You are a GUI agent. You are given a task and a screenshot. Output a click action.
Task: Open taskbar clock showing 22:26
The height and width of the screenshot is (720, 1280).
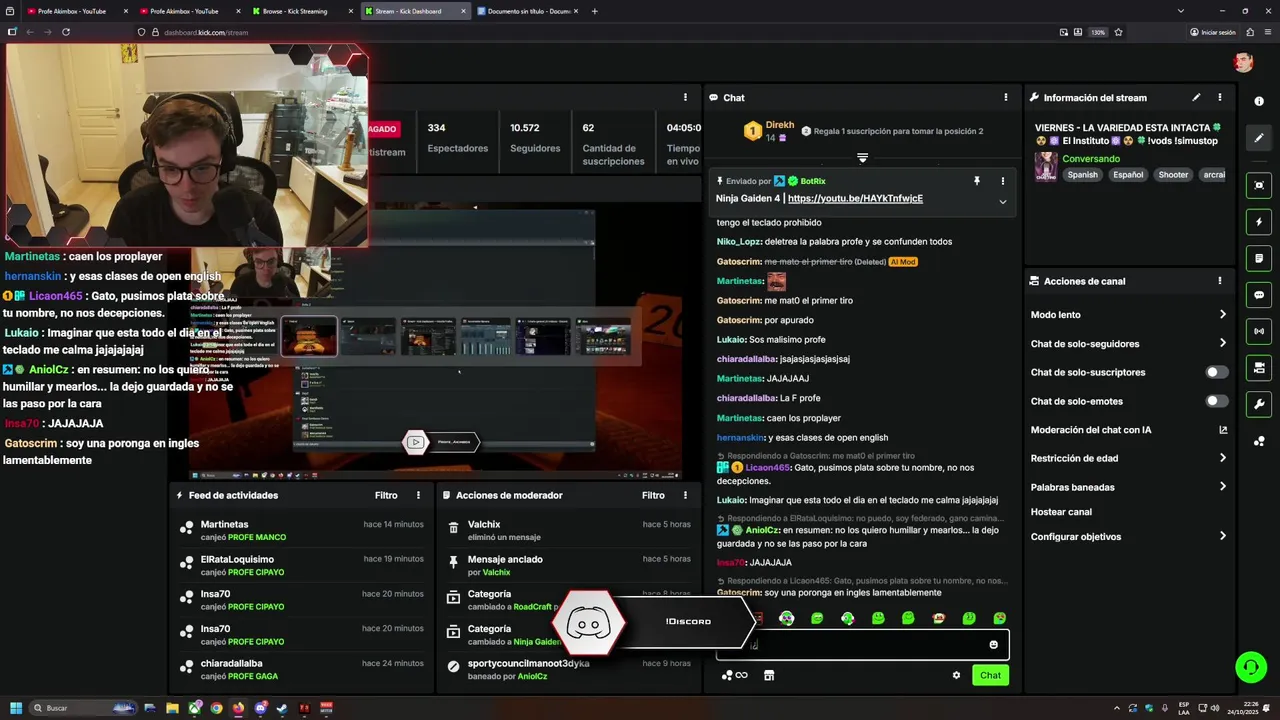(x=1241, y=708)
